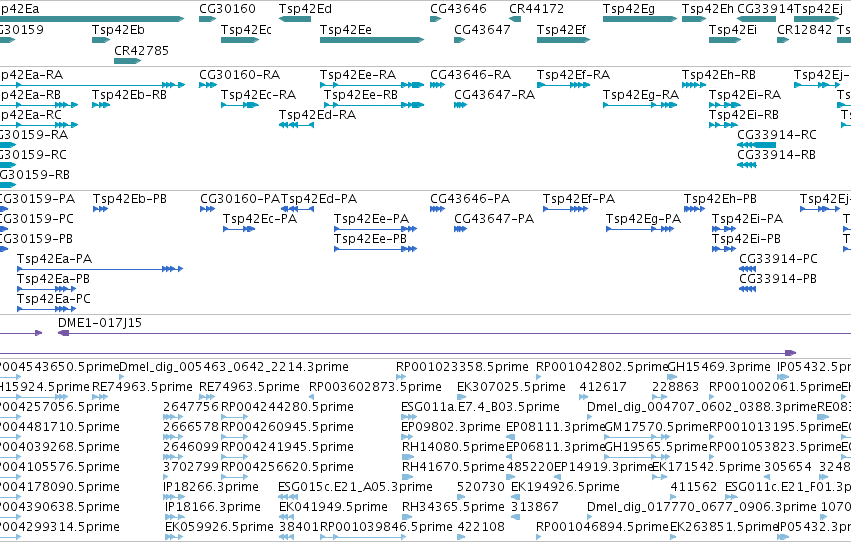This screenshot has width=851, height=542.
Task: Select protein Tsp42Ea-PB label
Action: click(53, 279)
